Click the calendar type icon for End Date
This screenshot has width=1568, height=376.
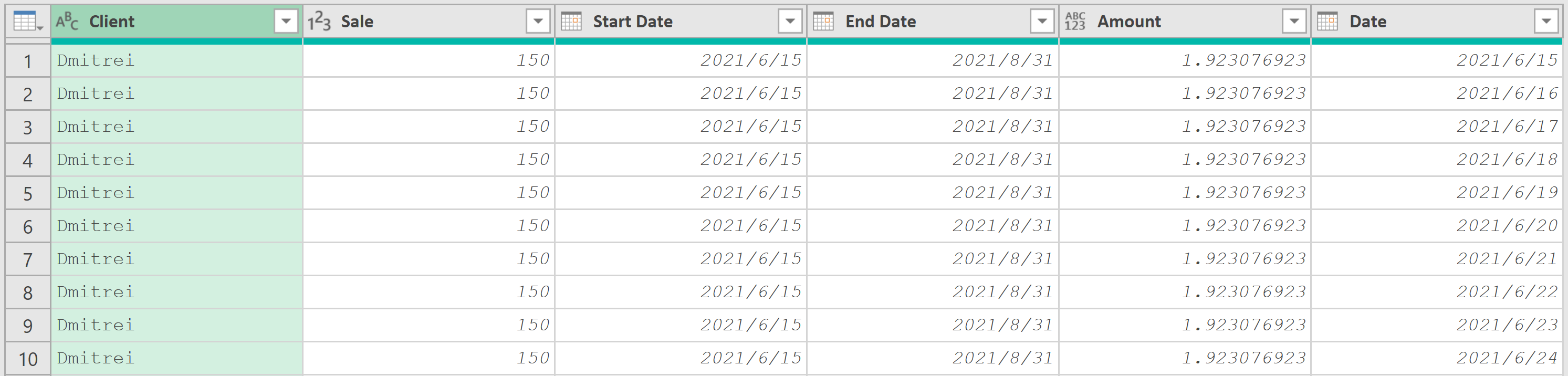pos(823,22)
